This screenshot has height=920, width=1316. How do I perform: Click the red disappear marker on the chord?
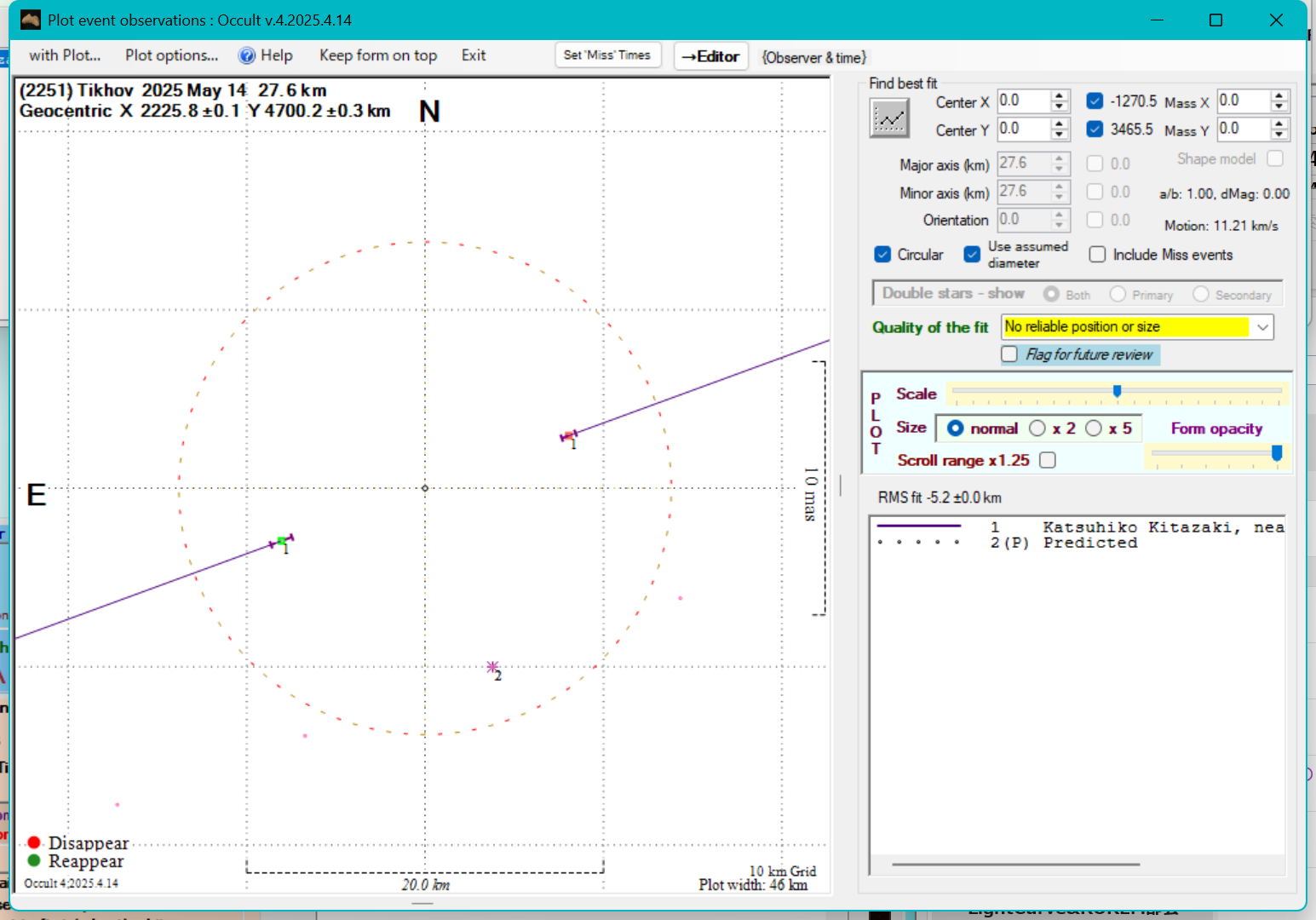point(567,436)
